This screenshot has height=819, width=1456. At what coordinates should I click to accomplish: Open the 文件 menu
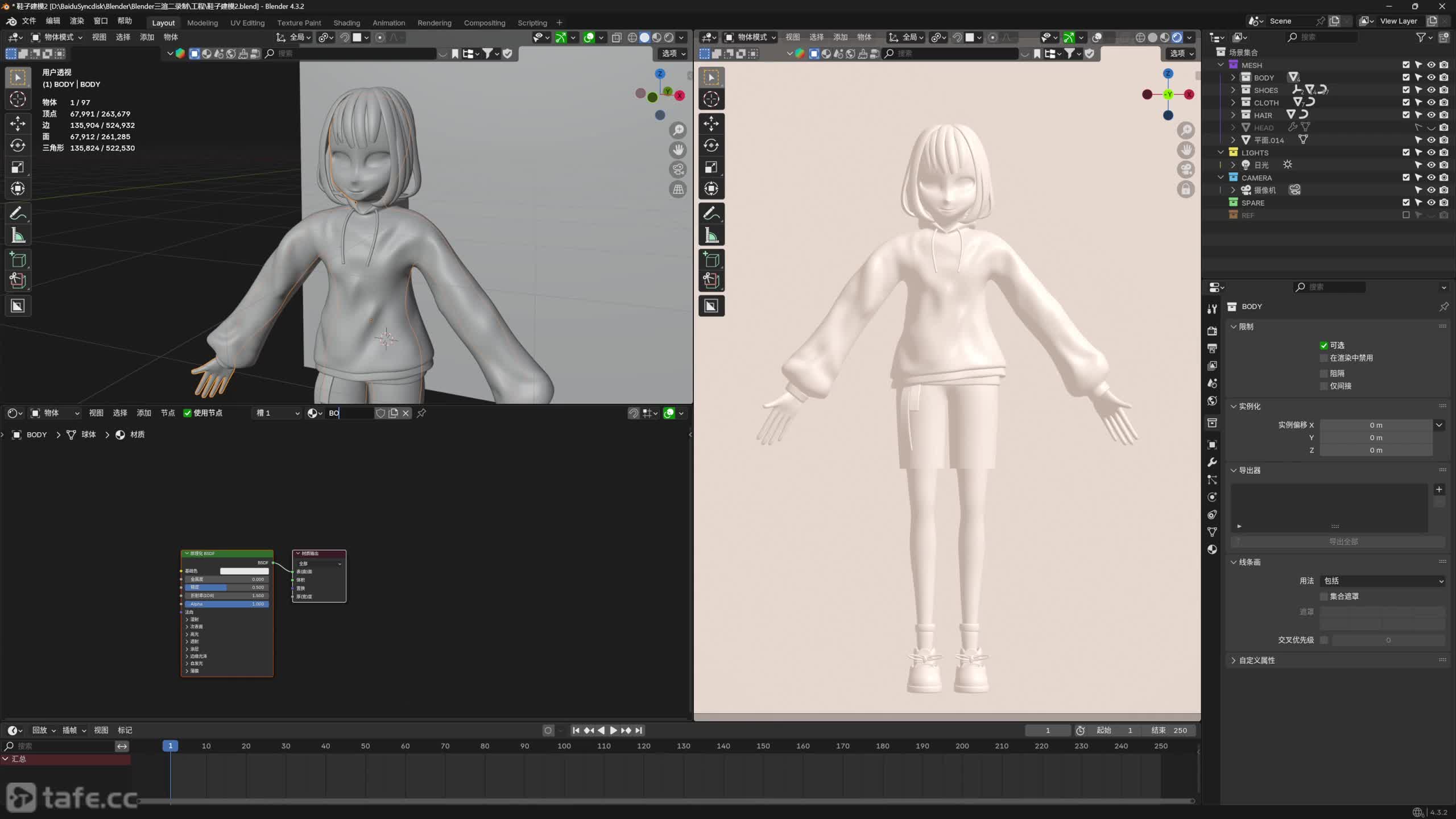click(29, 21)
